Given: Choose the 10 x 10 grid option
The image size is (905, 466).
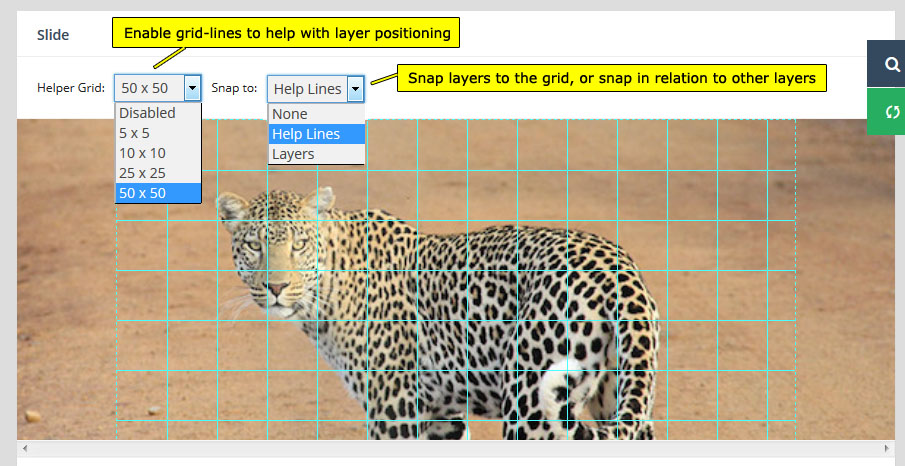Looking at the screenshot, I should click(x=142, y=153).
